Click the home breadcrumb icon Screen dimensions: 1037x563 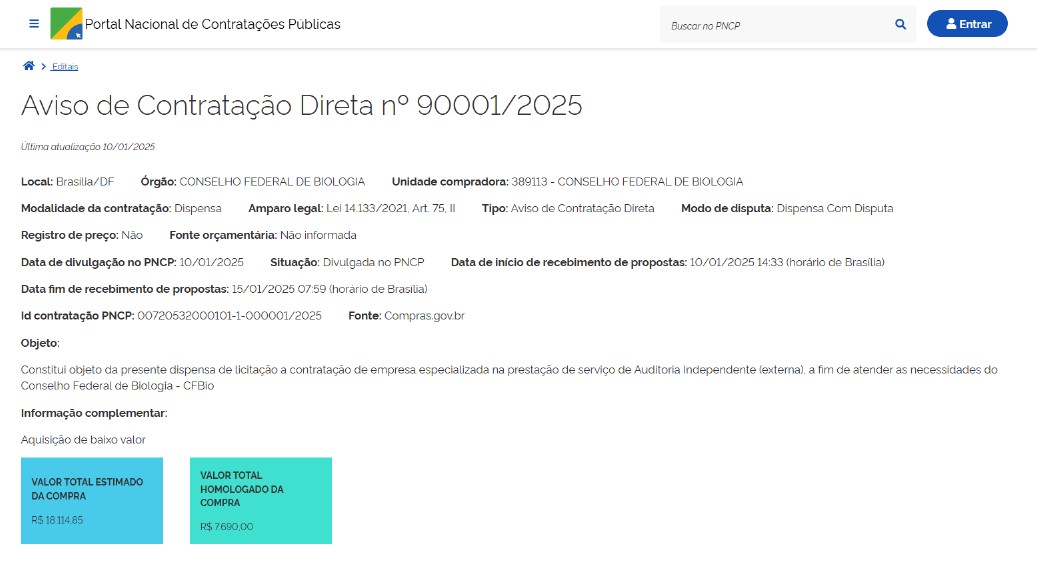[x=28, y=66]
